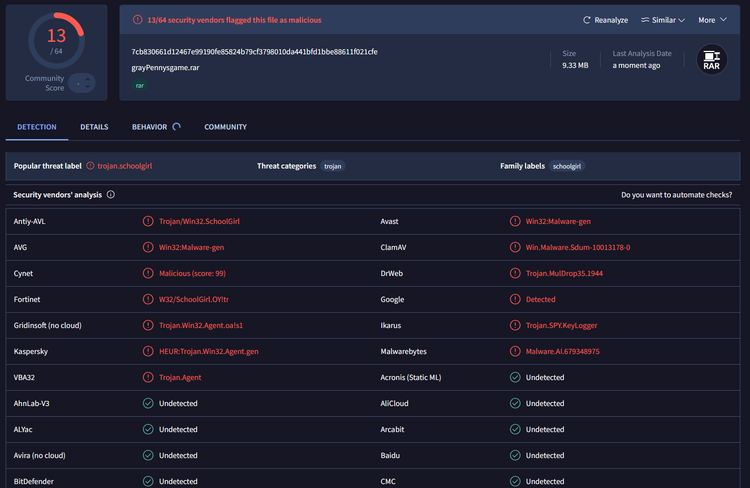Go to the Community tab
This screenshot has width=750, height=488.
(225, 127)
